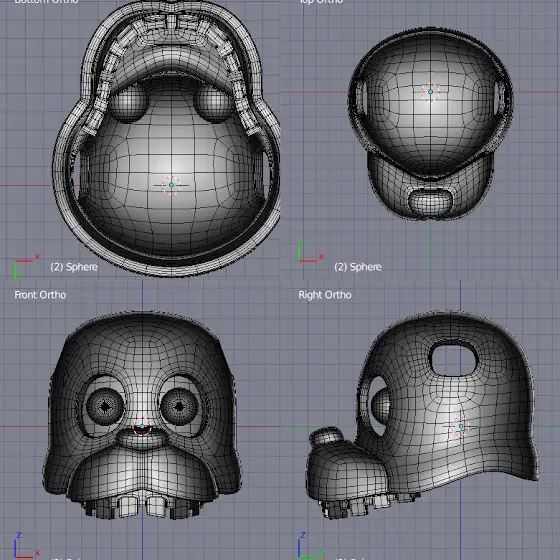Click the Y/Z axis gizmo in Right Ortho view
The width and height of the screenshot is (560, 560).
pyautogui.click(x=310, y=546)
